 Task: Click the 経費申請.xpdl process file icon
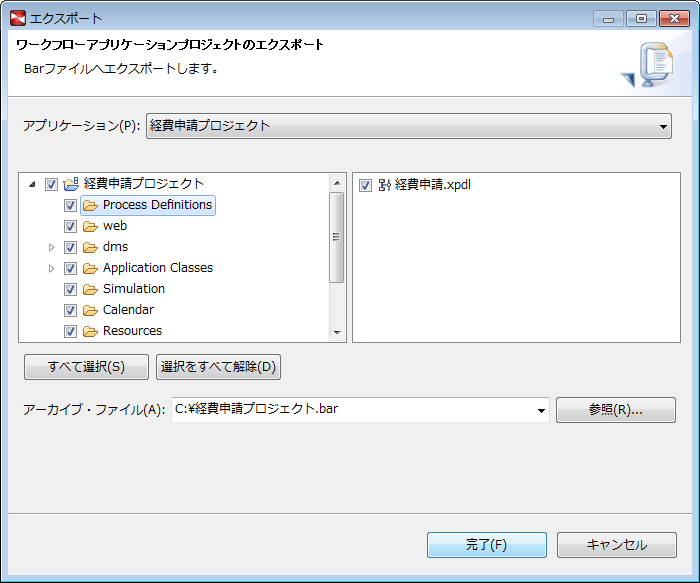(x=384, y=185)
